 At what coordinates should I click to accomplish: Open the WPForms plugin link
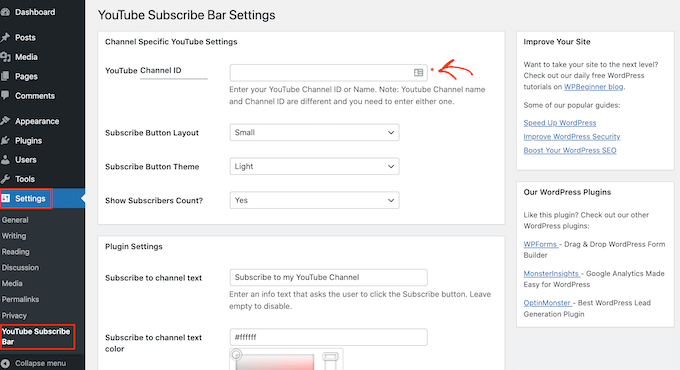pyautogui.click(x=540, y=244)
